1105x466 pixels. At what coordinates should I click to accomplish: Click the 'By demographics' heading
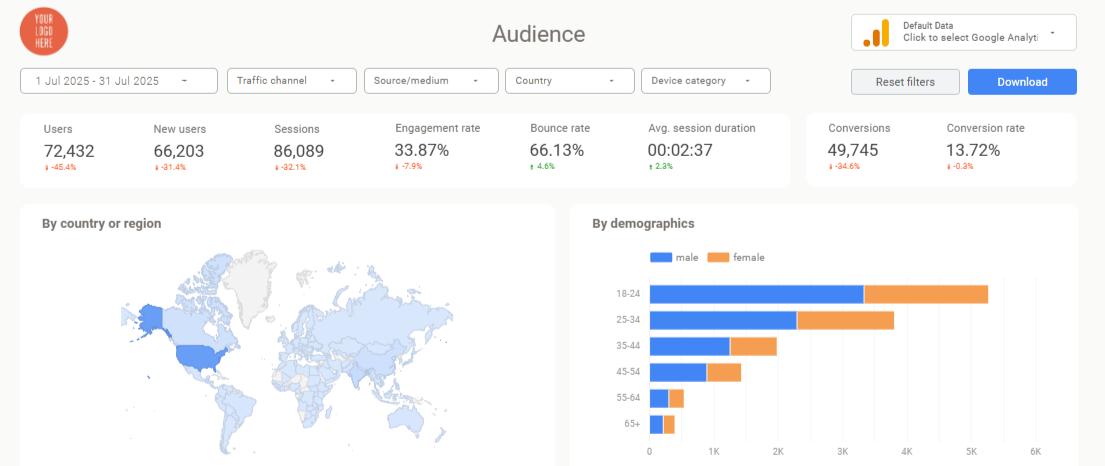pos(643,223)
